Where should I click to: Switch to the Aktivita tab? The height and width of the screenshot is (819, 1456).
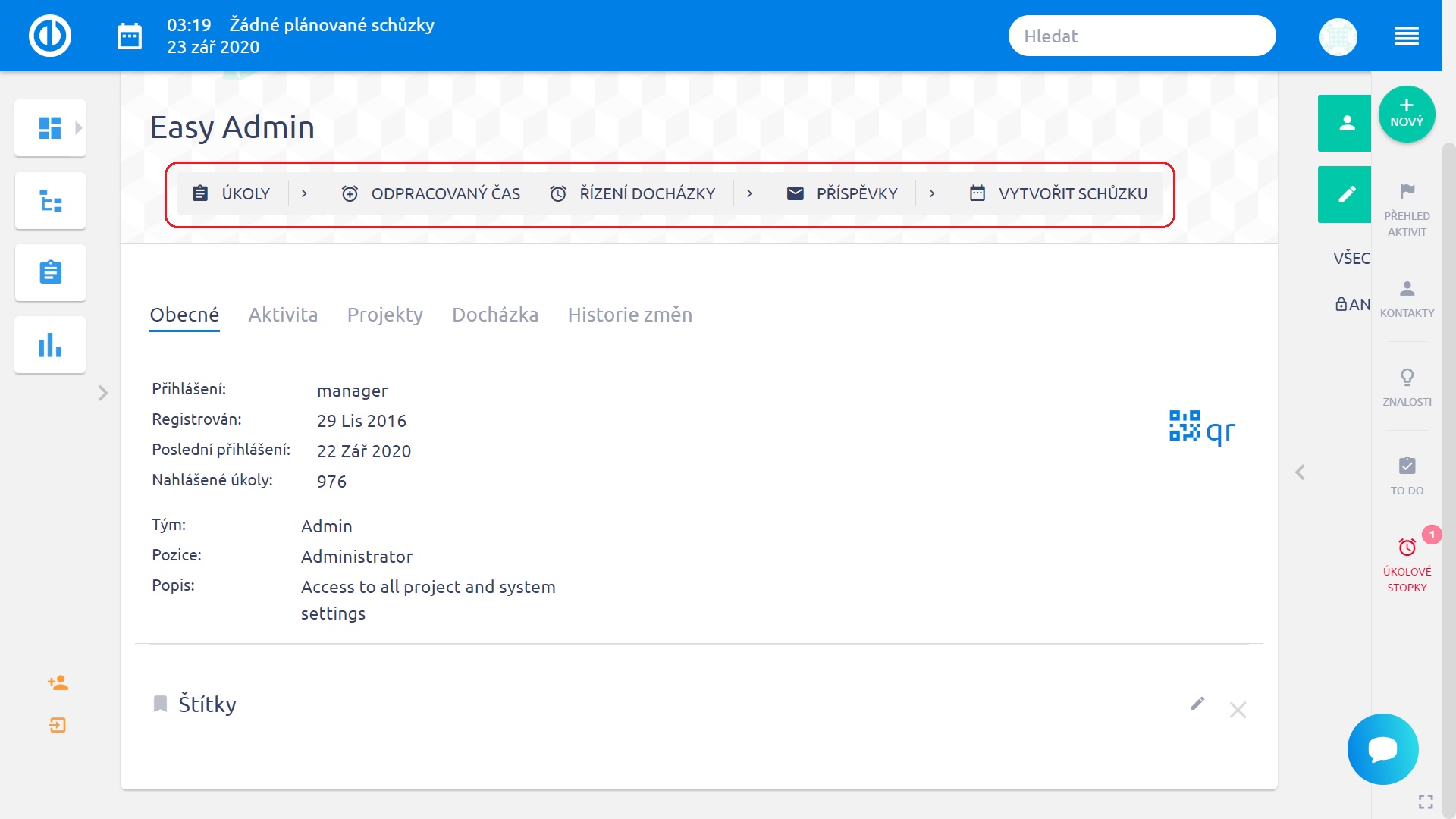[283, 315]
